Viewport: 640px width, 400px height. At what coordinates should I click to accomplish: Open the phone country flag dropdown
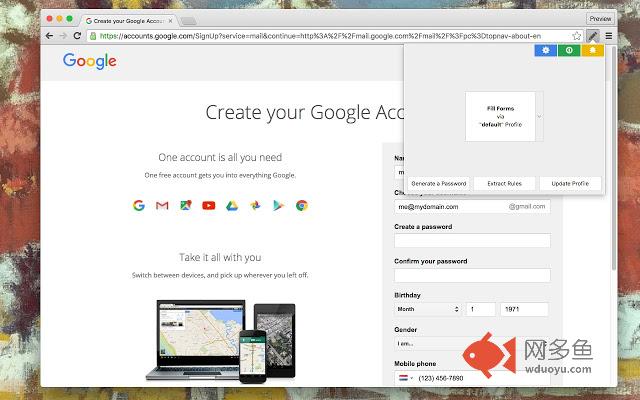click(x=404, y=379)
